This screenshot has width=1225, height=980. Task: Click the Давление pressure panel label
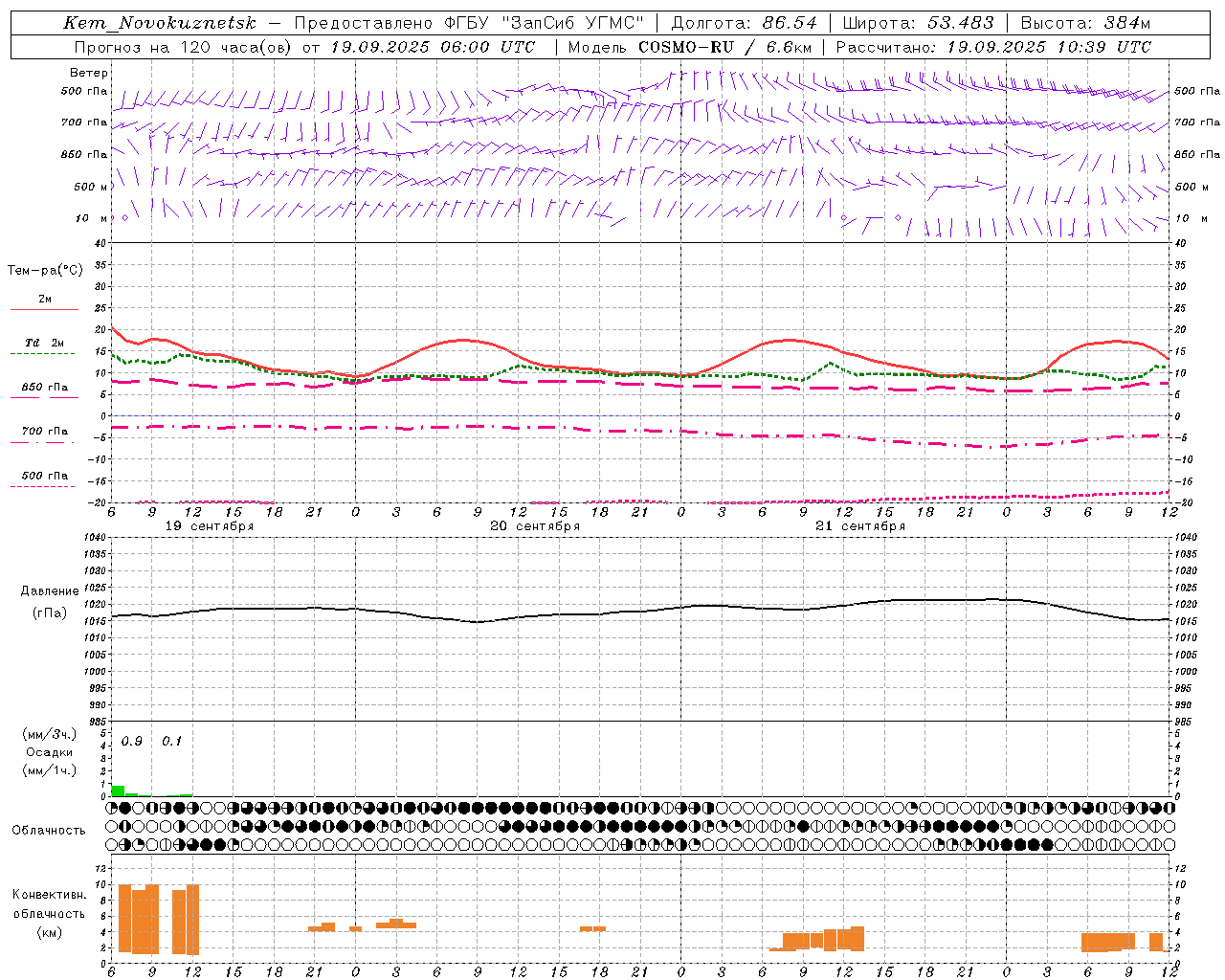[x=50, y=591]
